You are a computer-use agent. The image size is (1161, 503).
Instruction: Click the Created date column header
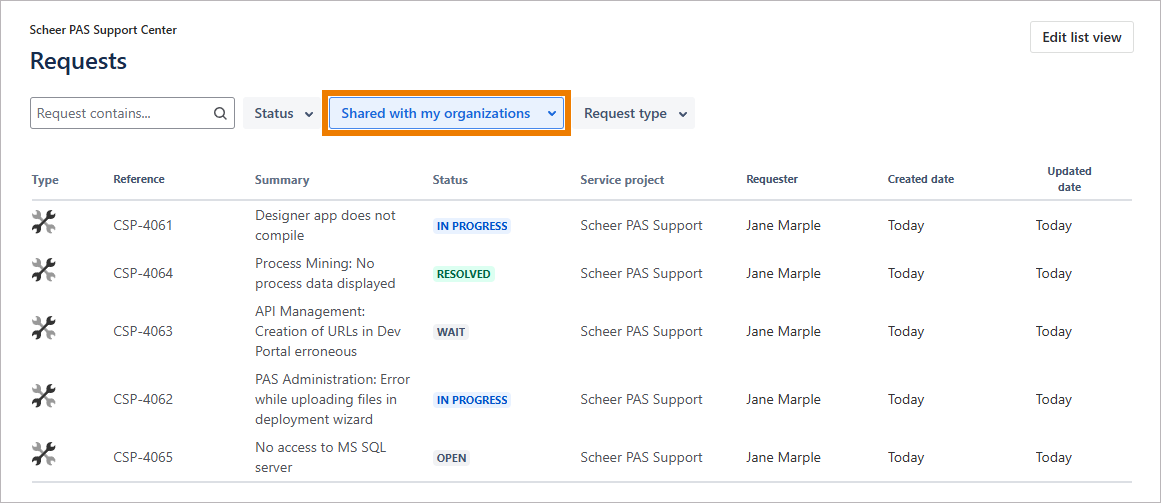coord(920,180)
